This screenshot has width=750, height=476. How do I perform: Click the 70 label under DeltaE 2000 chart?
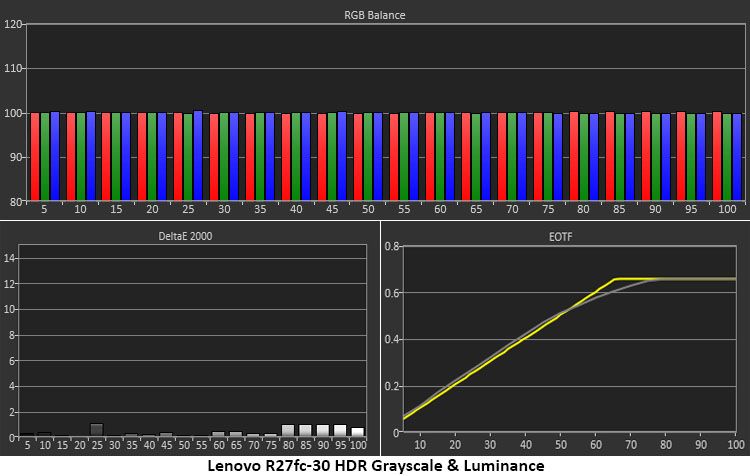pos(254,445)
